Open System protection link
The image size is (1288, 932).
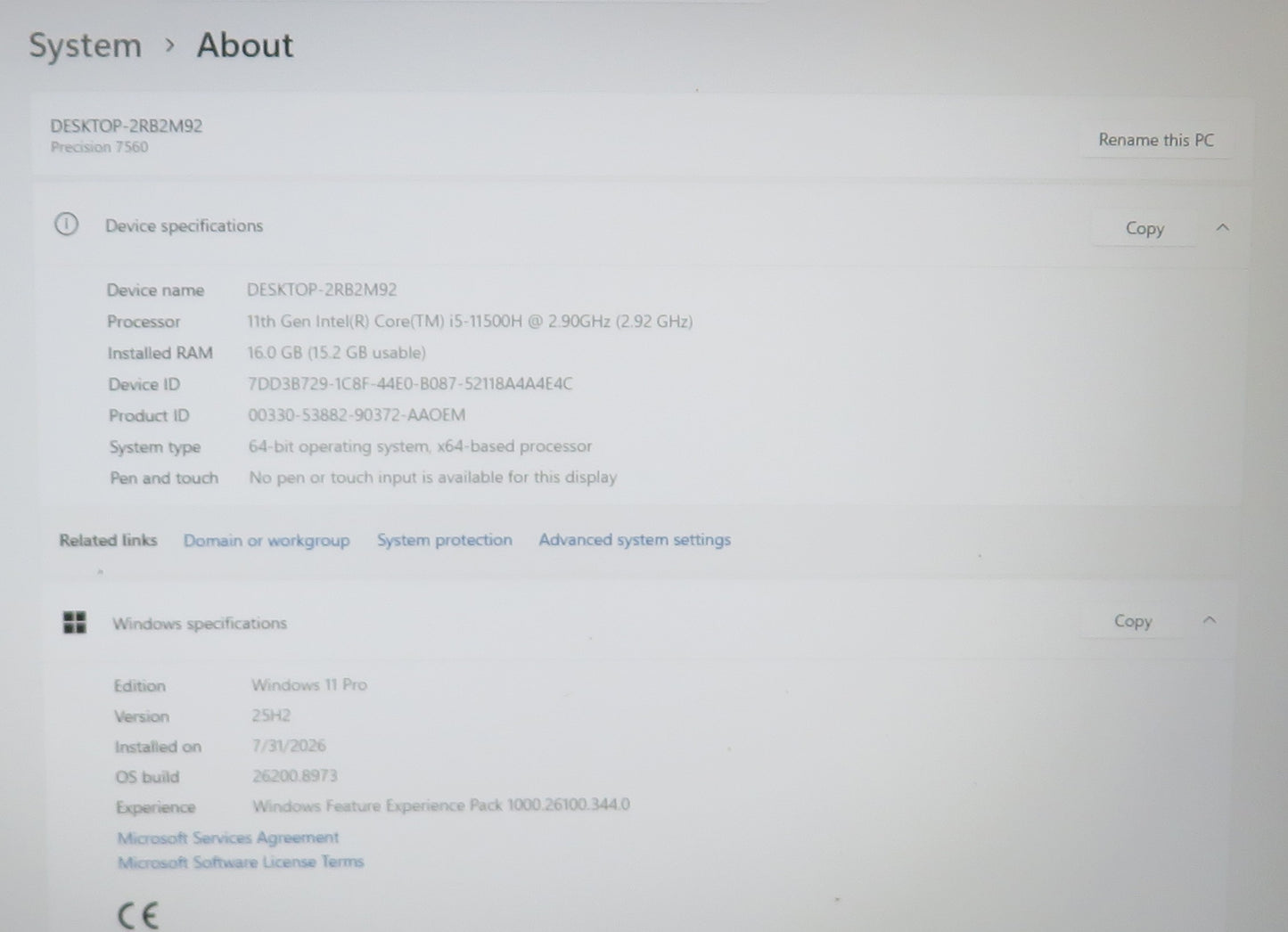[x=444, y=540]
